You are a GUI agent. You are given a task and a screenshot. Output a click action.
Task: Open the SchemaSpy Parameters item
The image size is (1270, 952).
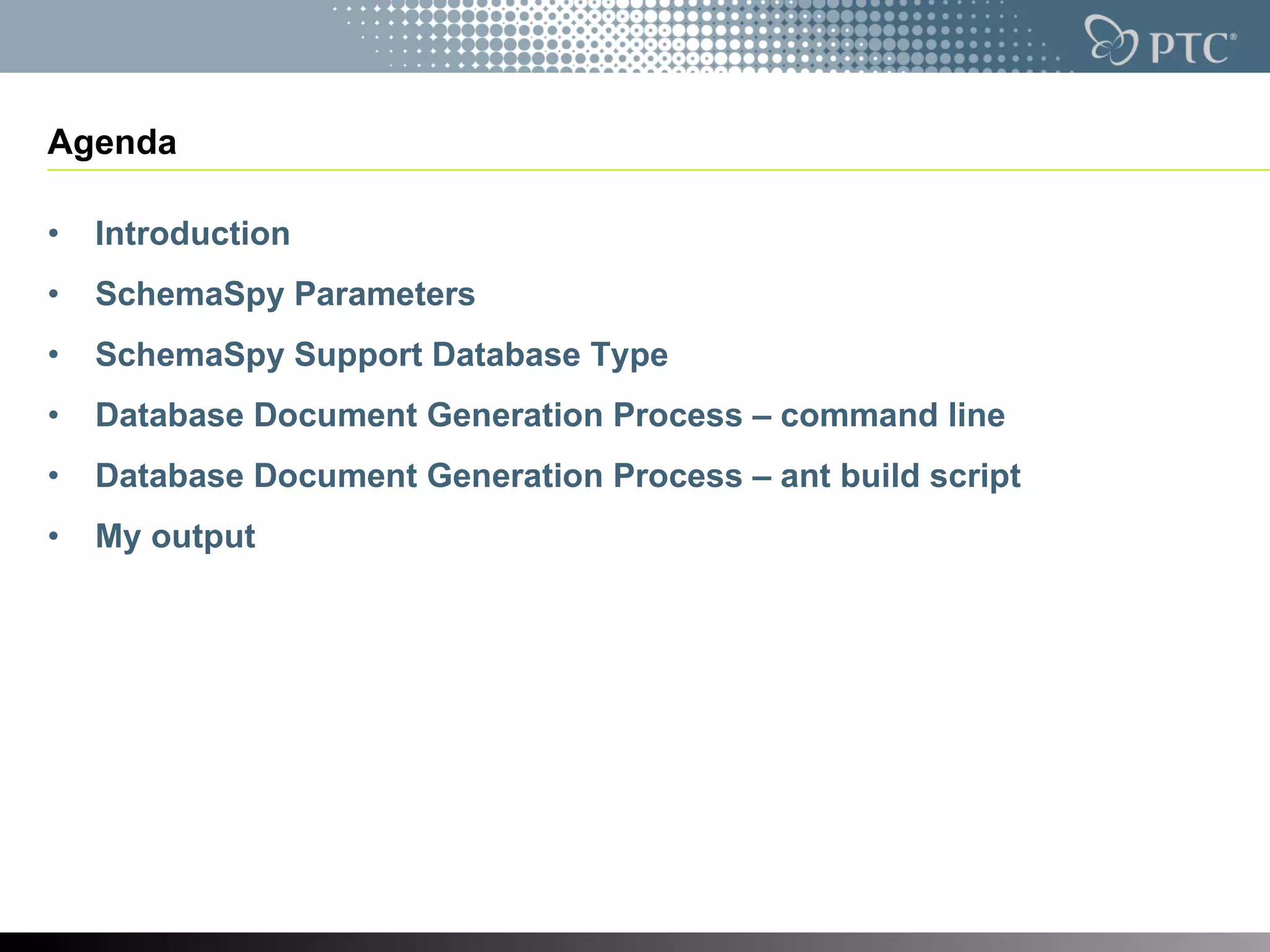pos(285,294)
